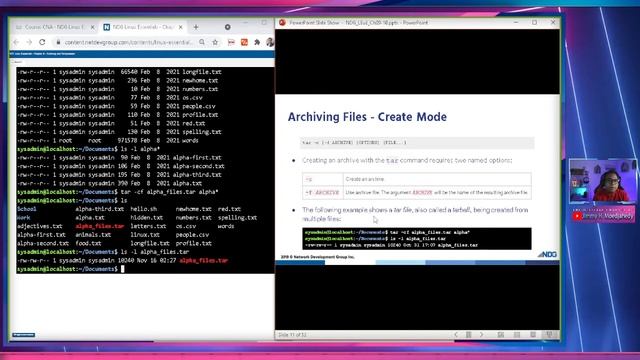The image size is (640, 360).
Task: Switch to Reading view in PowerPoint status bar
Action: [x=533, y=335]
